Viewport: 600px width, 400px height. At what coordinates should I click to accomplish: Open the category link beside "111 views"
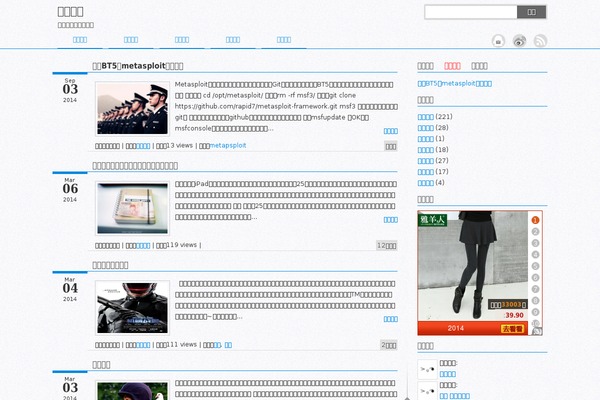[143, 345]
